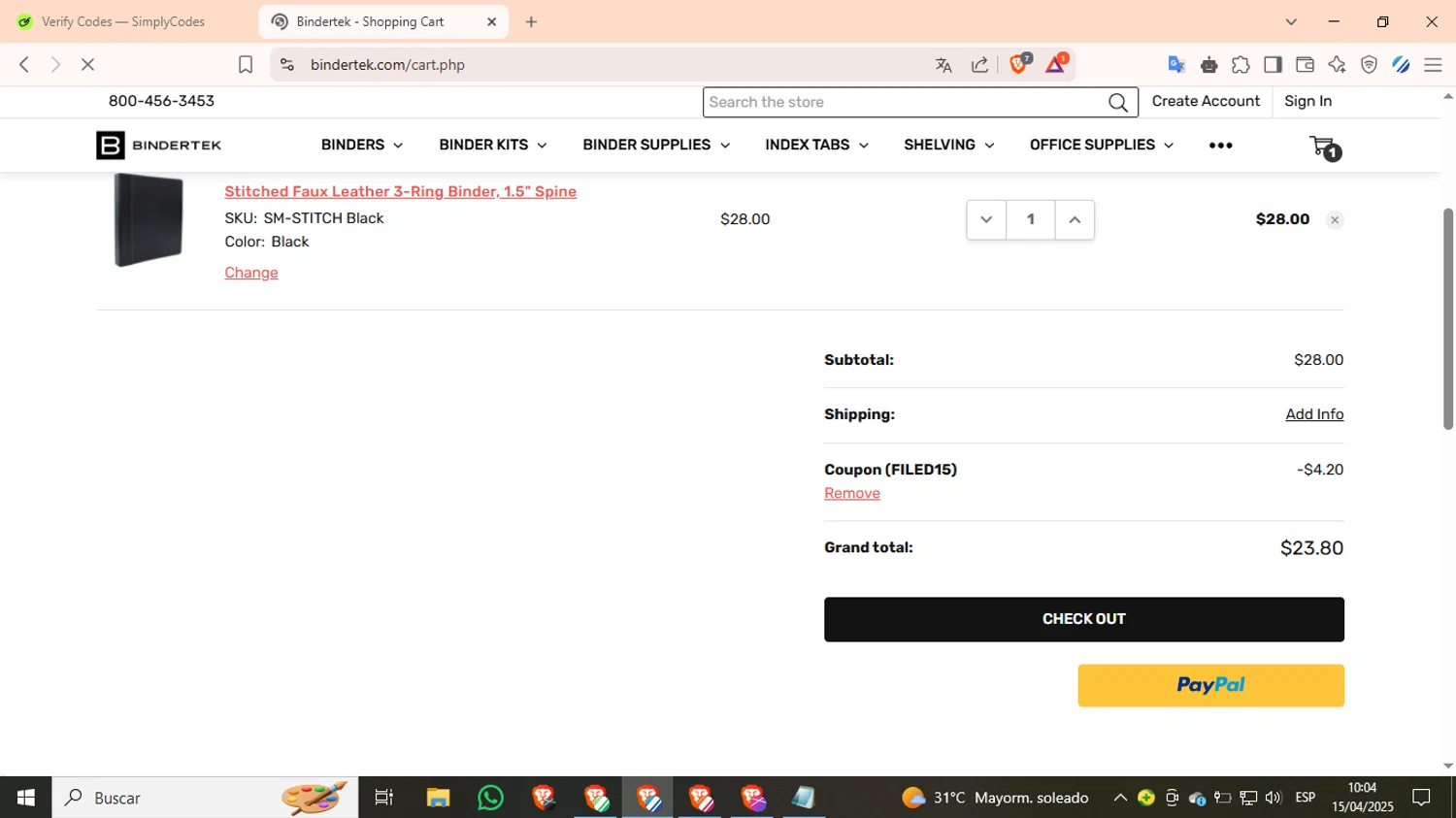Click the CHECK OUT button
The width and height of the screenshot is (1456, 818).
[1083, 619]
